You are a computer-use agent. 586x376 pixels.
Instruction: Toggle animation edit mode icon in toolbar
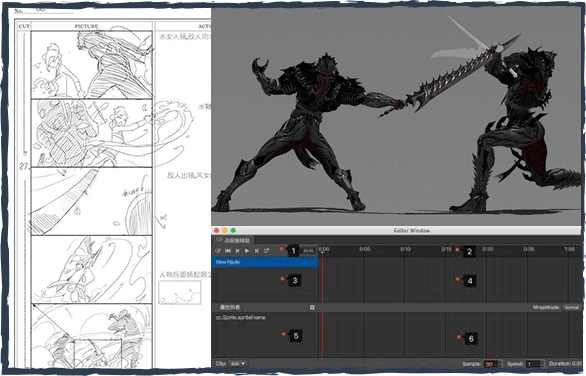click(218, 251)
